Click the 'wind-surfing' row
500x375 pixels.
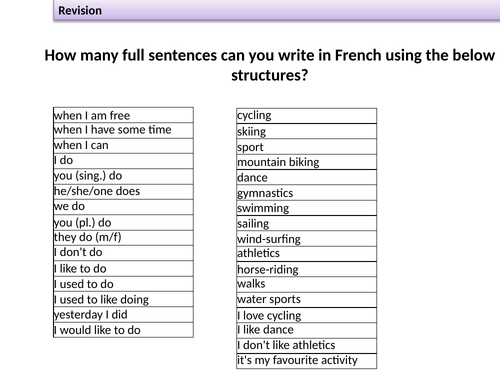[x=307, y=238]
